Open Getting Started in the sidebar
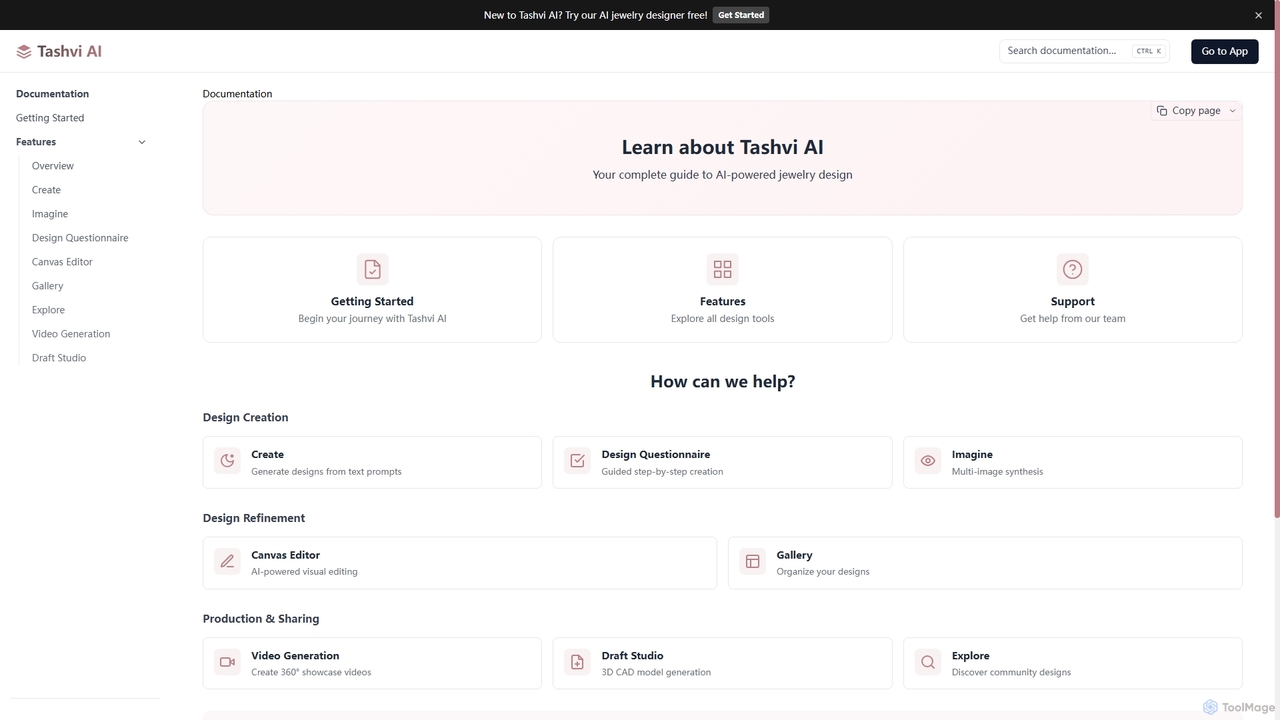This screenshot has width=1280, height=720. click(50, 118)
